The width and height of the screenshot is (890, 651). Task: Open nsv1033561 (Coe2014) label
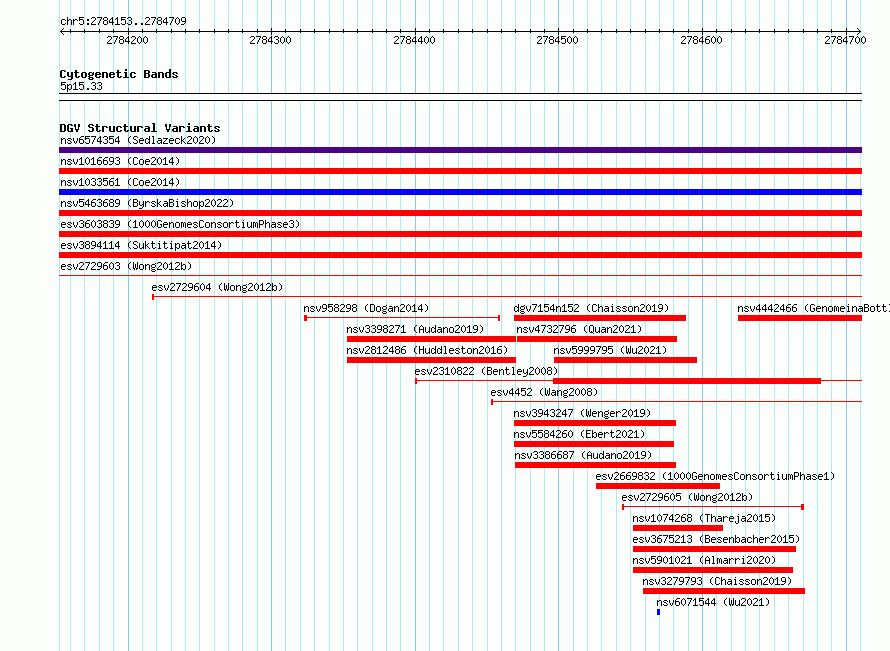(x=120, y=182)
